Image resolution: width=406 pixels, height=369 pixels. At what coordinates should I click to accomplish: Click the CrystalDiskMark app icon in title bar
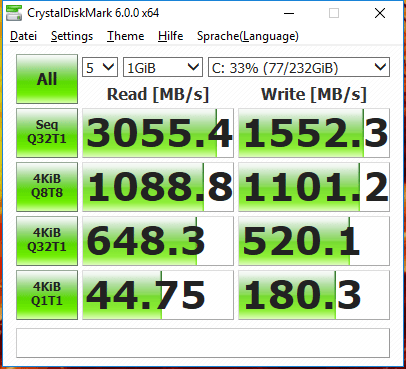(14, 13)
